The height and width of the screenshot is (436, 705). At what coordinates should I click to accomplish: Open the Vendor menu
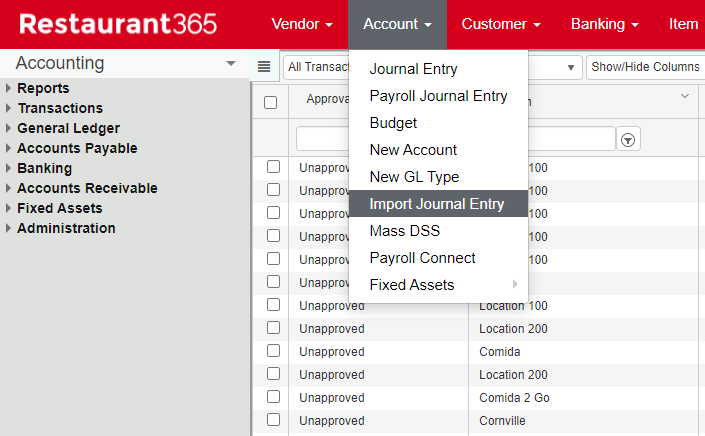point(302,24)
